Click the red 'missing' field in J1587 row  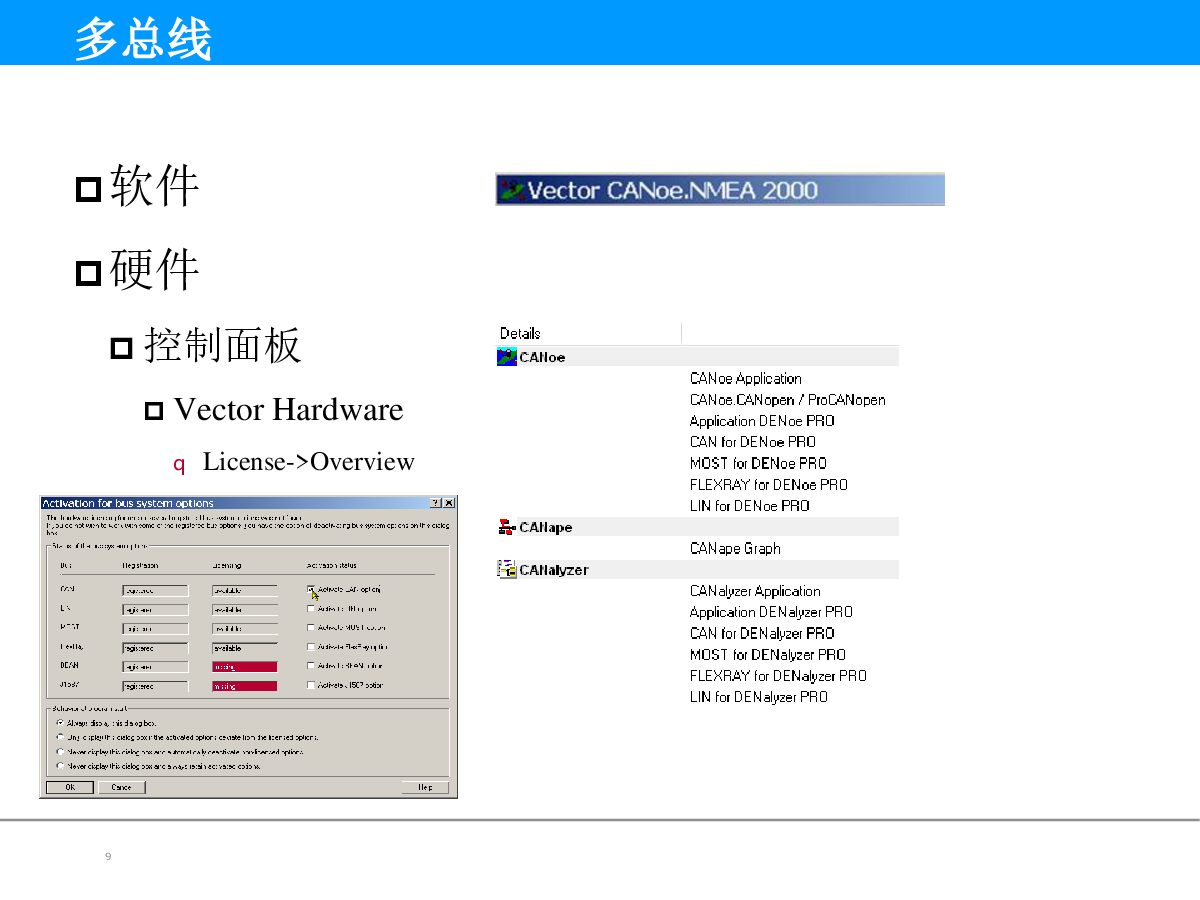tap(245, 686)
